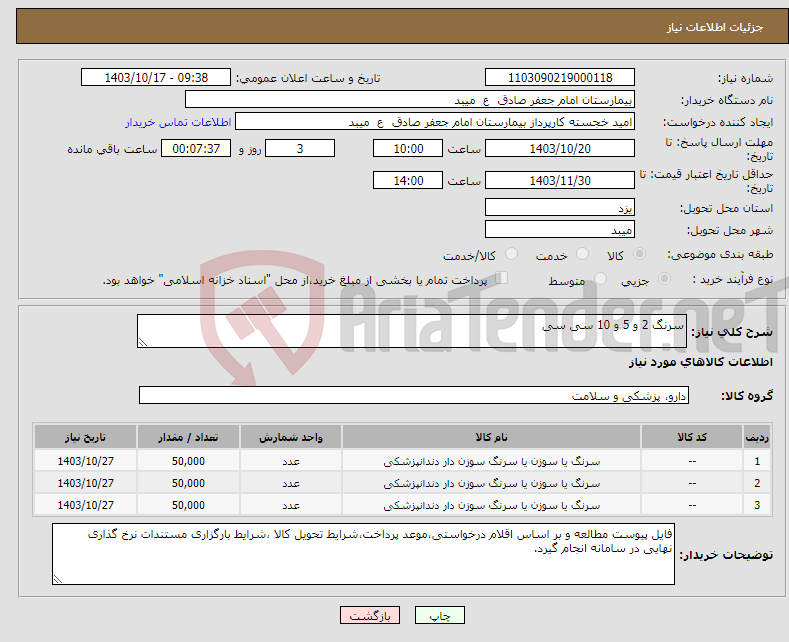Click the تعداد / مقدار column header
789x642 pixels.
[x=188, y=437]
